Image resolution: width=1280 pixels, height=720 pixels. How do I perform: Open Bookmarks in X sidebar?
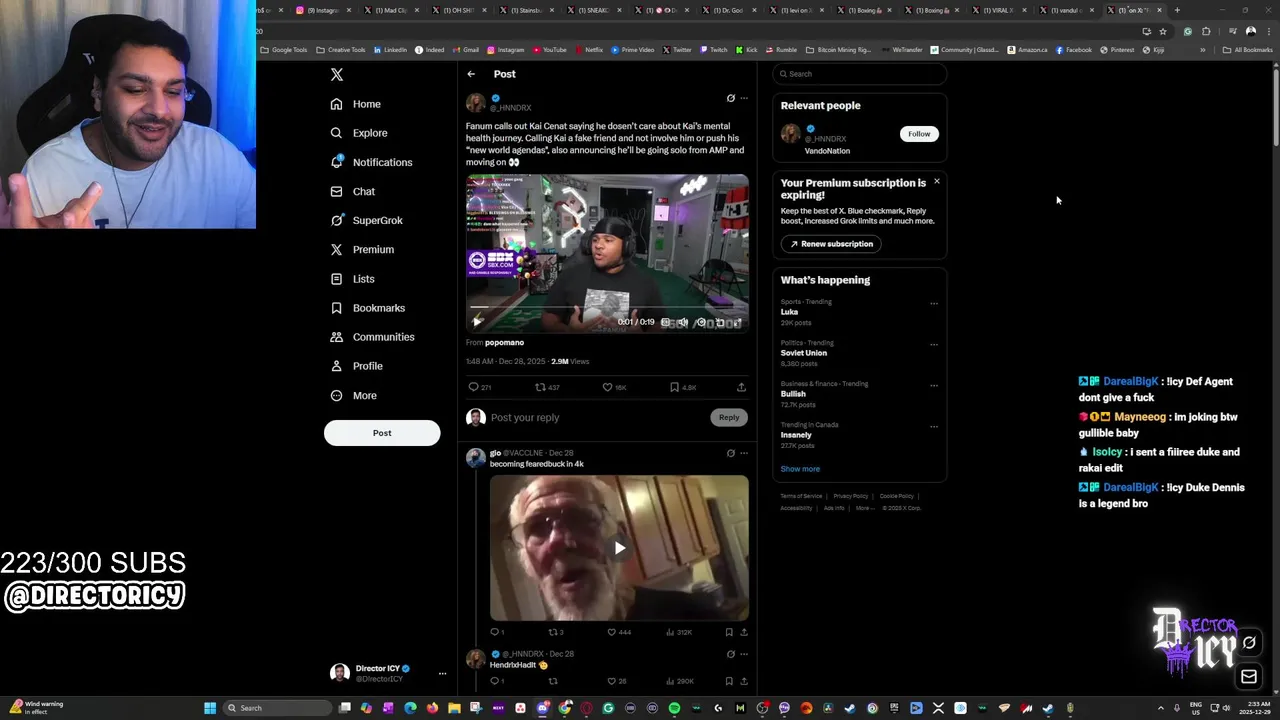click(368, 308)
